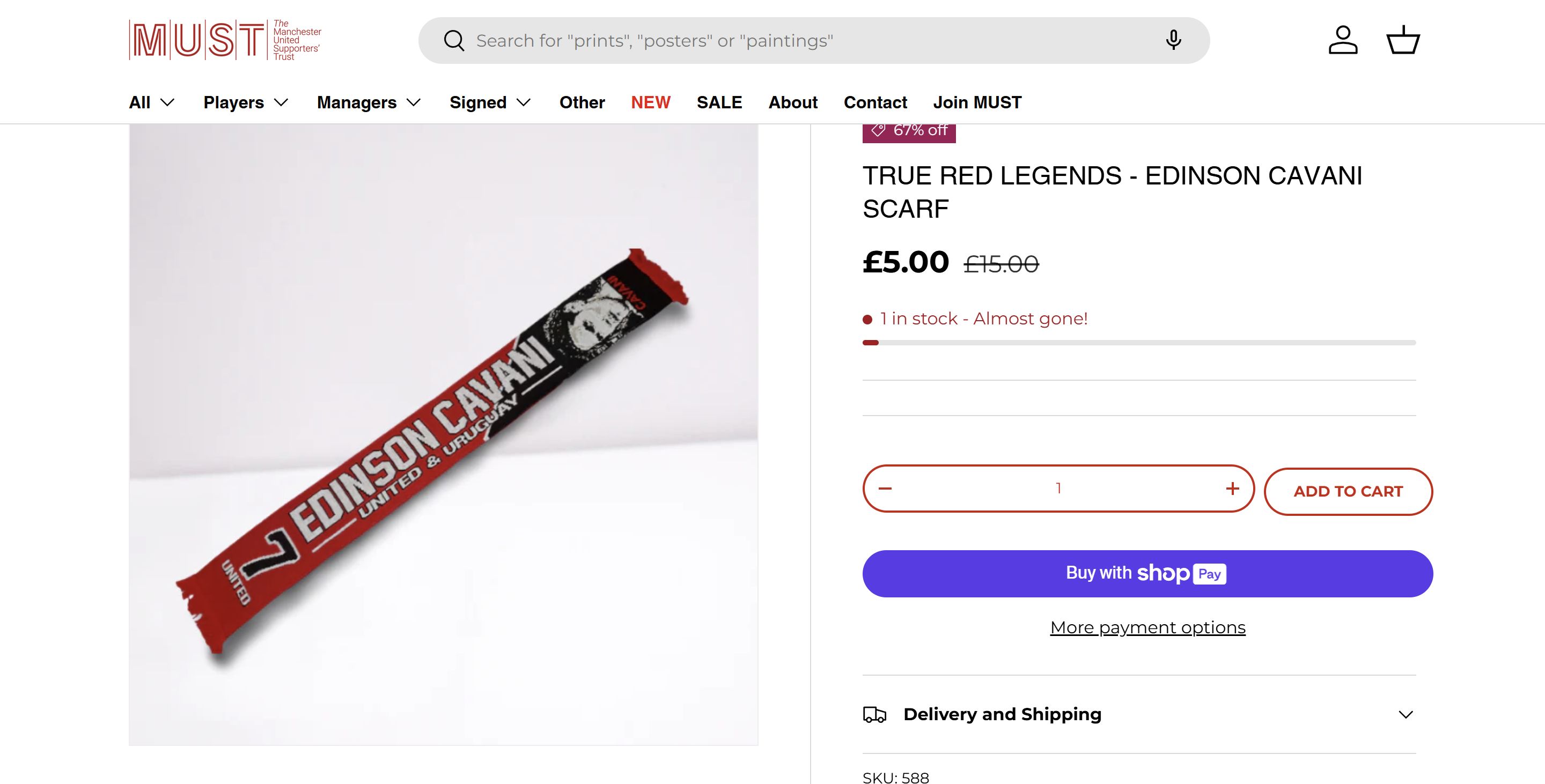
Task: Buy with Shop Pay
Action: 1147,574
